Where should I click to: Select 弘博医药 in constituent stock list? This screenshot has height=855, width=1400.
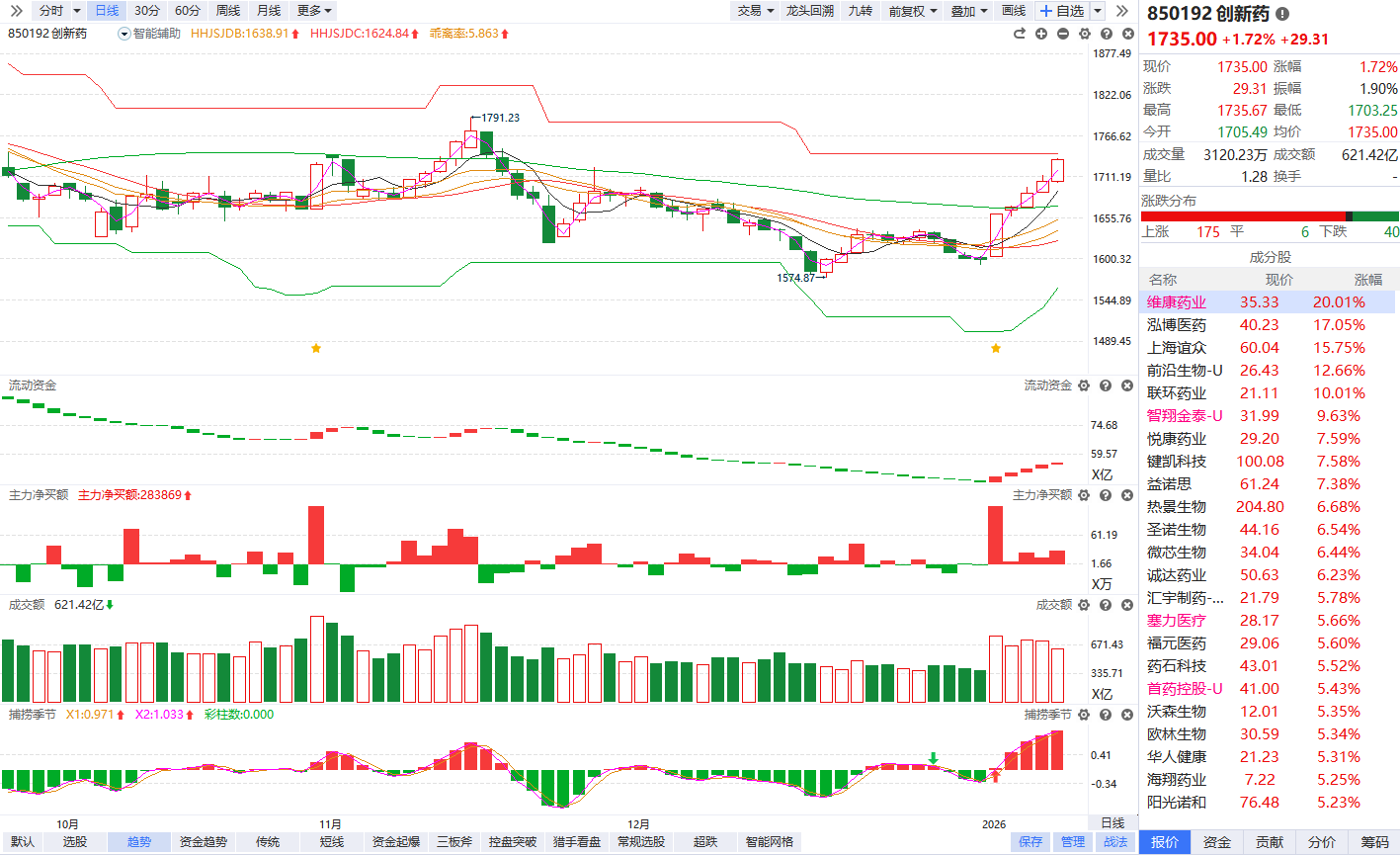pos(1176,325)
